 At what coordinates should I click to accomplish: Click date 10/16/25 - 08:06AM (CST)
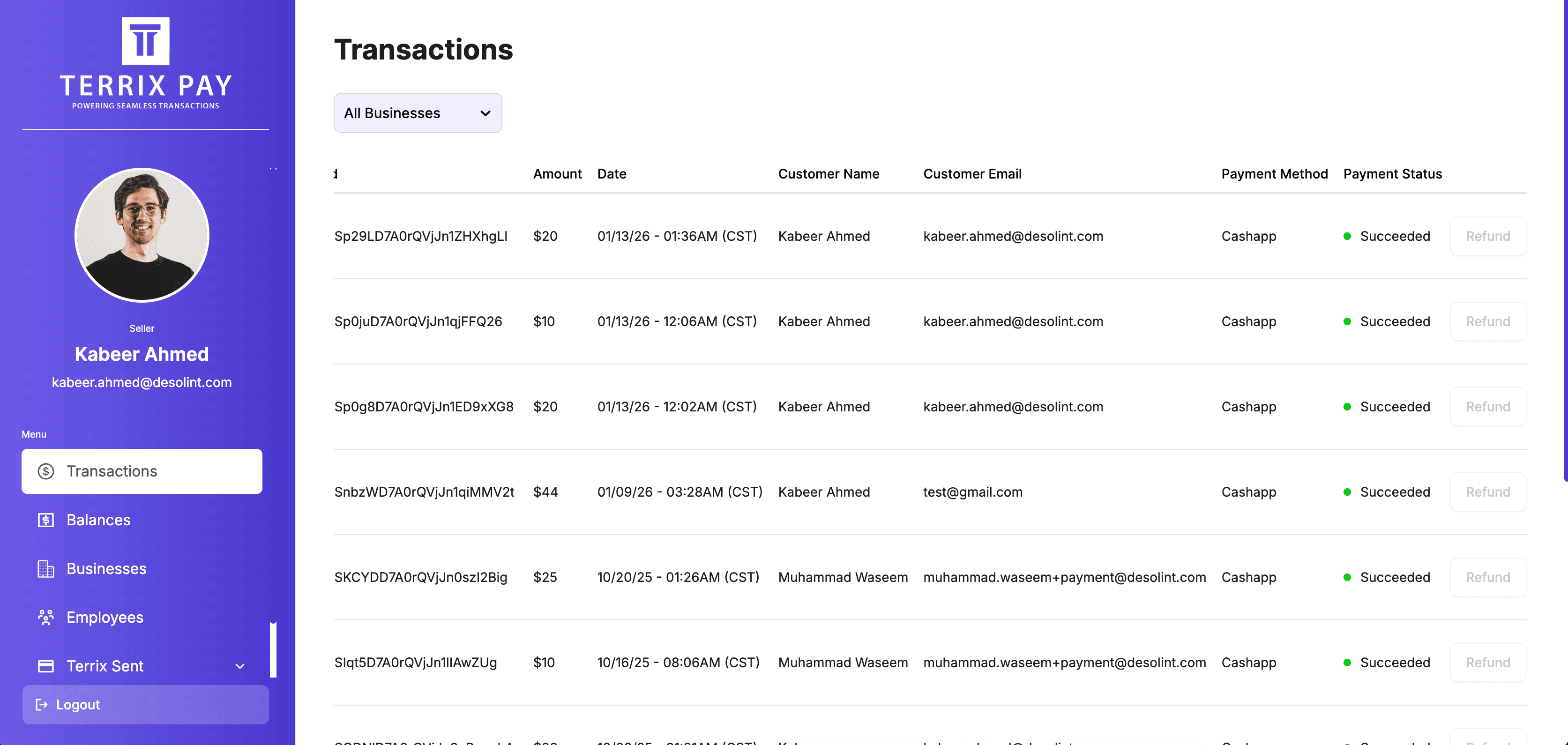pos(678,662)
